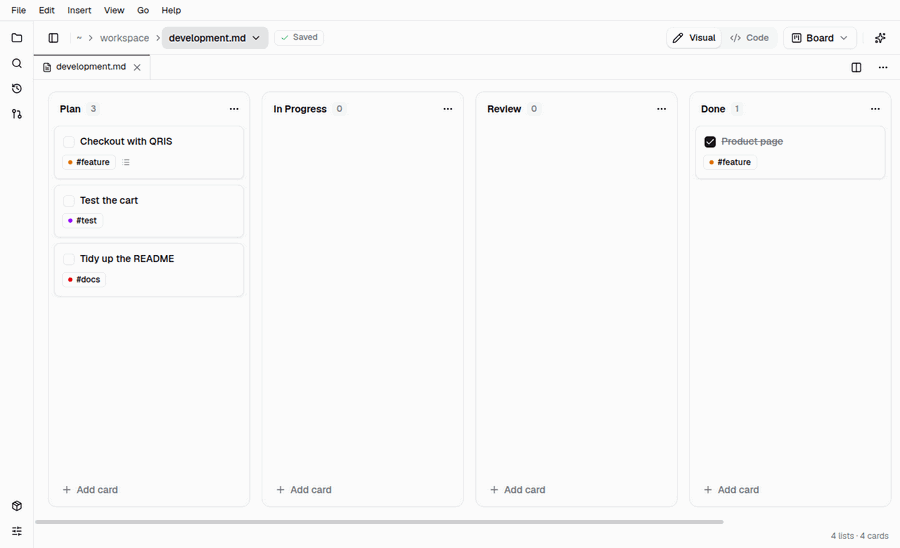Screen dimensions: 900x548
Task: Click the red #docs tag
Action: click(84, 279)
